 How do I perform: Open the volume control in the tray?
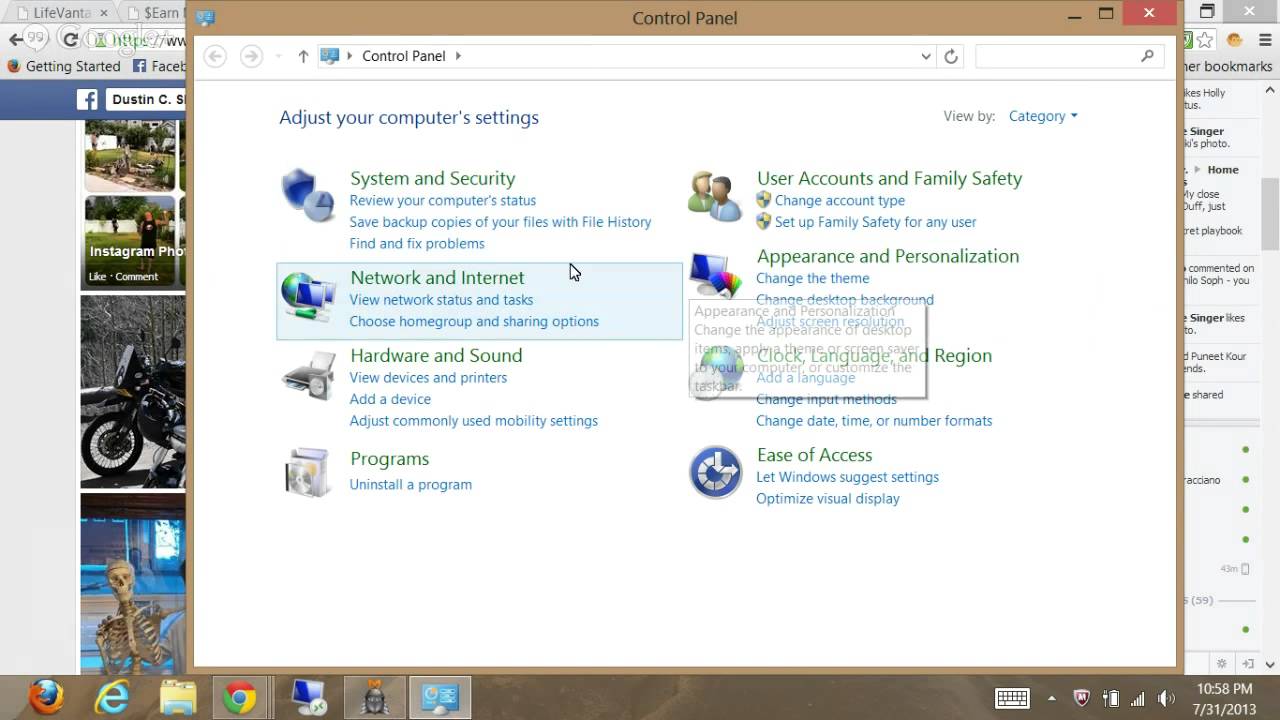click(x=1166, y=698)
